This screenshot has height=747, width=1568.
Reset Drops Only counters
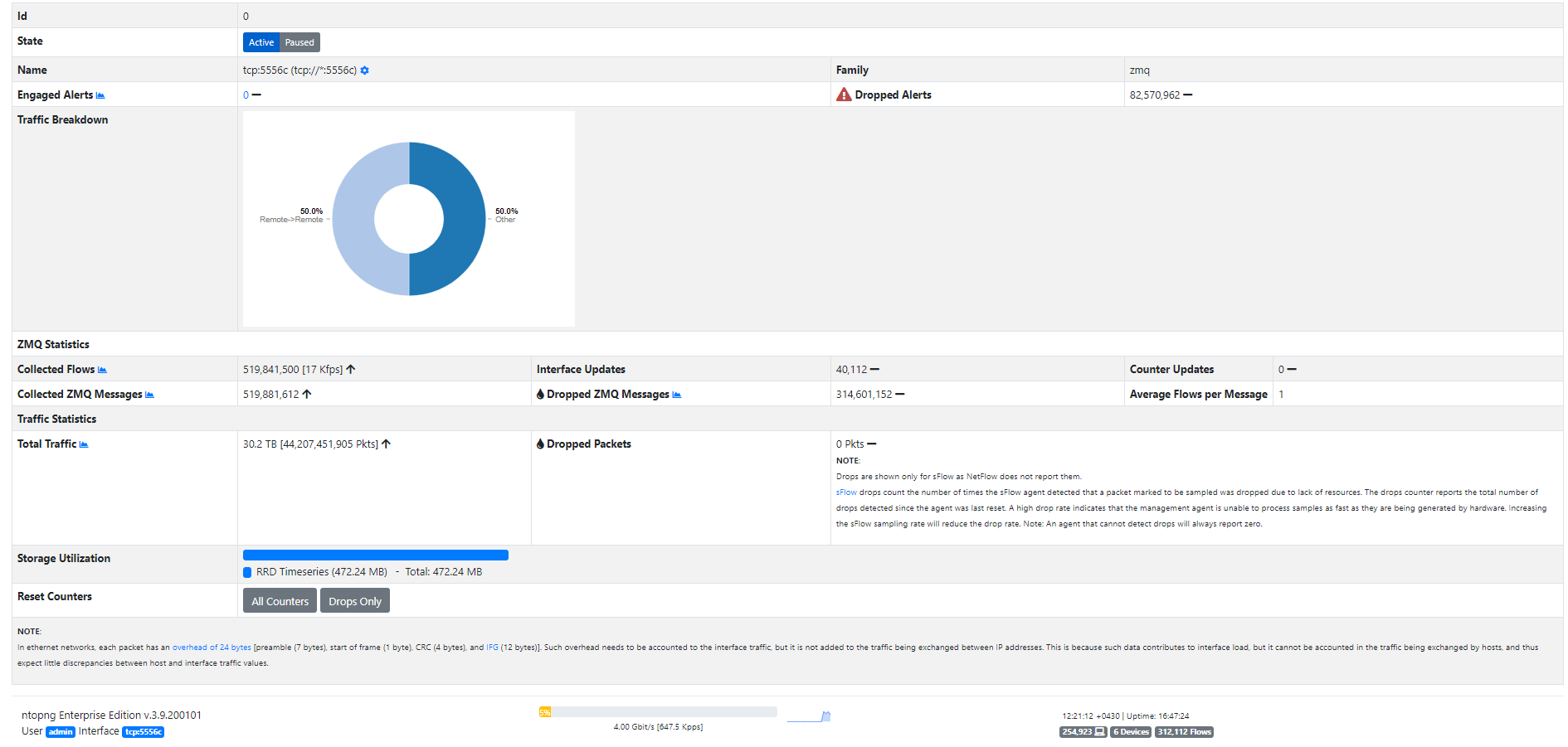tap(355, 601)
